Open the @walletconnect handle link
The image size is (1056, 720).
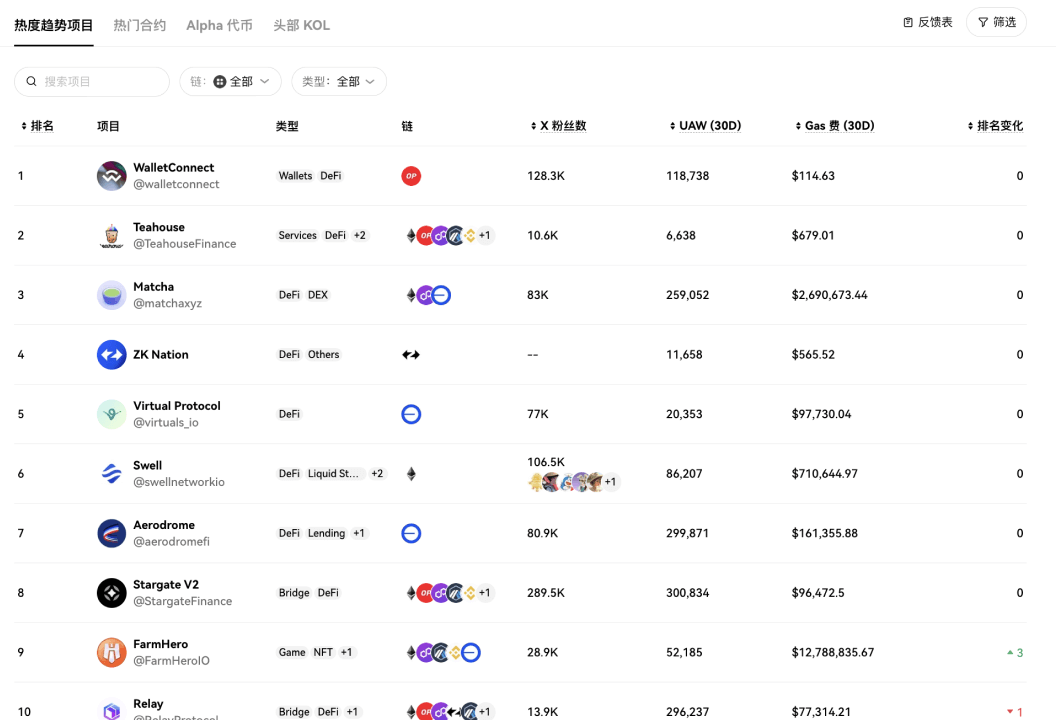[x=176, y=184]
